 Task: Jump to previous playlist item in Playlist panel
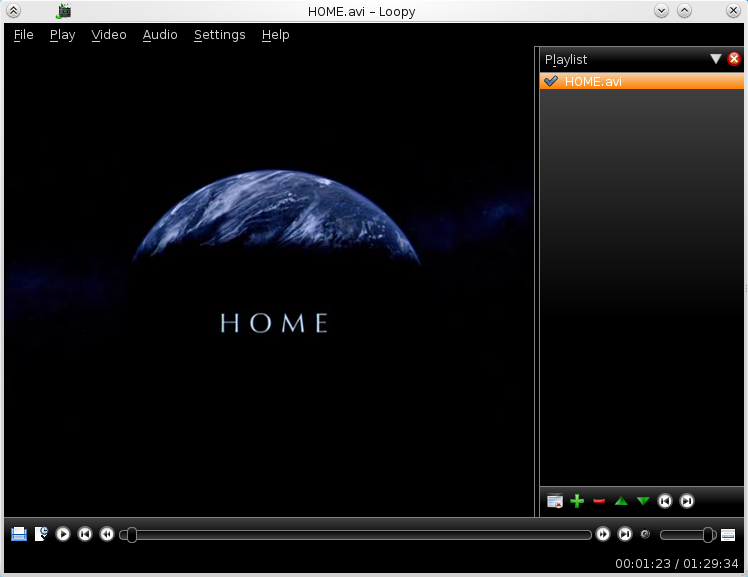(x=665, y=501)
